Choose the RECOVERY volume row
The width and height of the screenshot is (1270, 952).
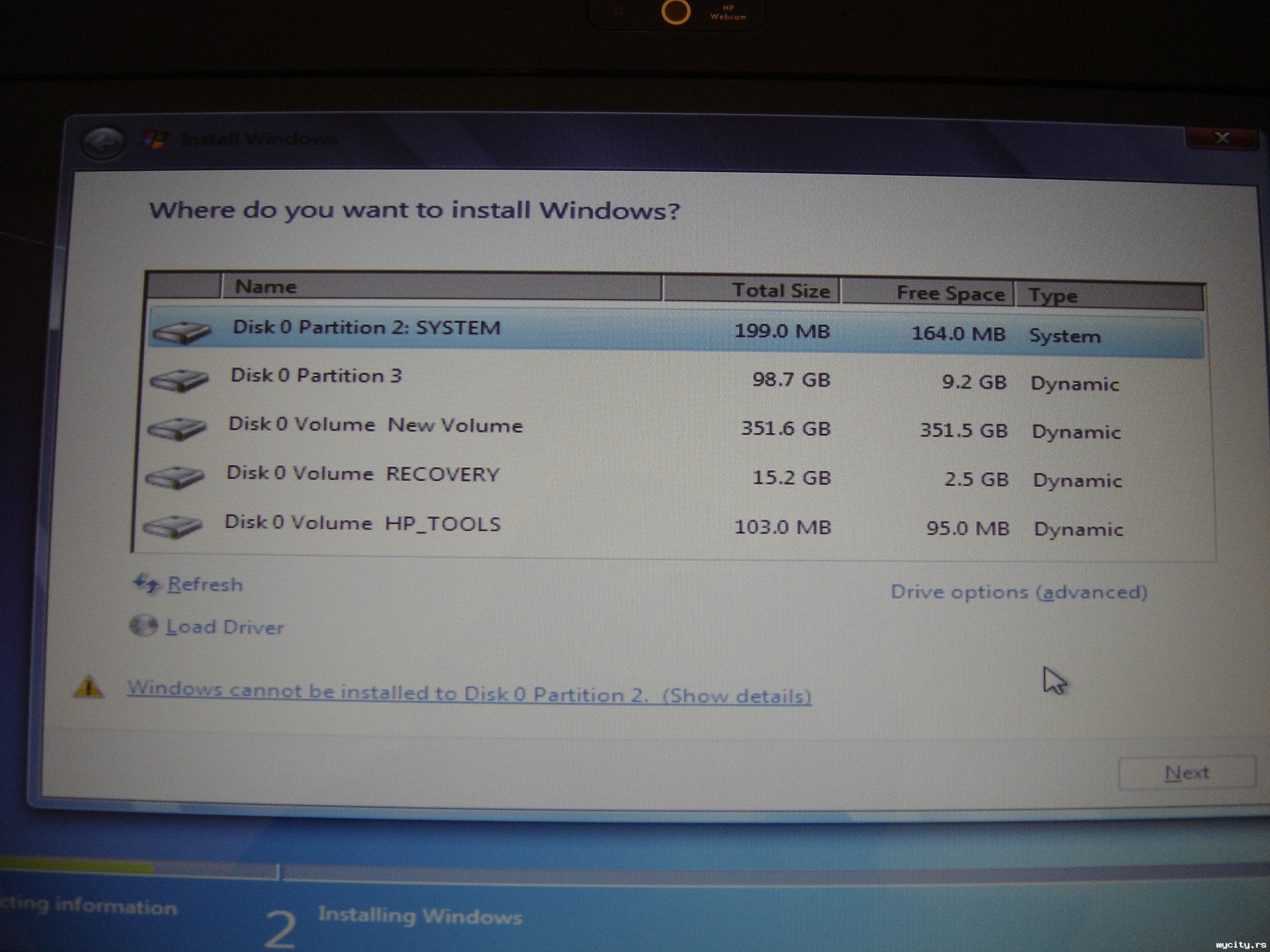click(363, 474)
